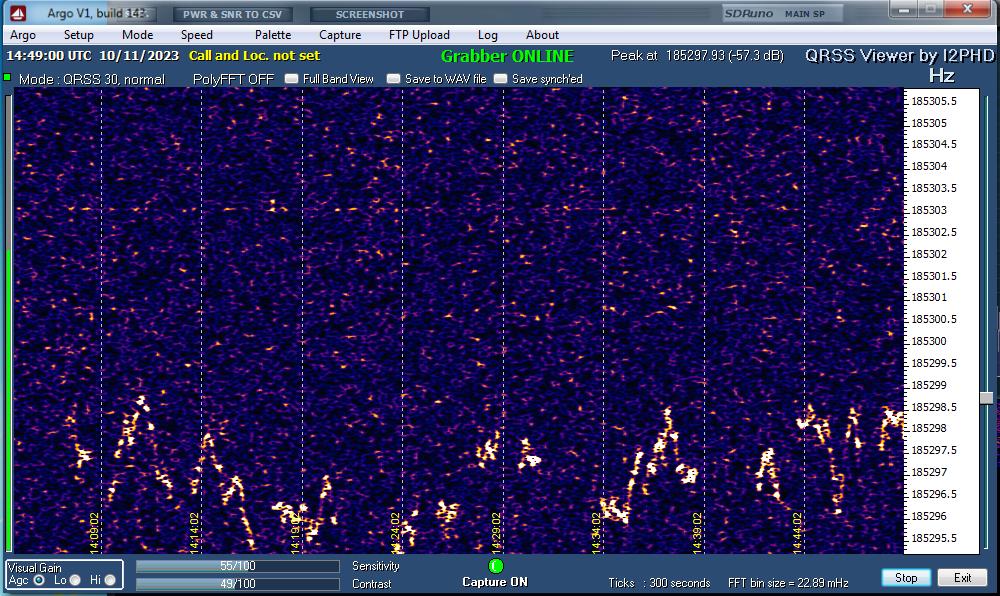Click the 185303 frequency scale label
The image size is (1000, 596).
click(929, 210)
